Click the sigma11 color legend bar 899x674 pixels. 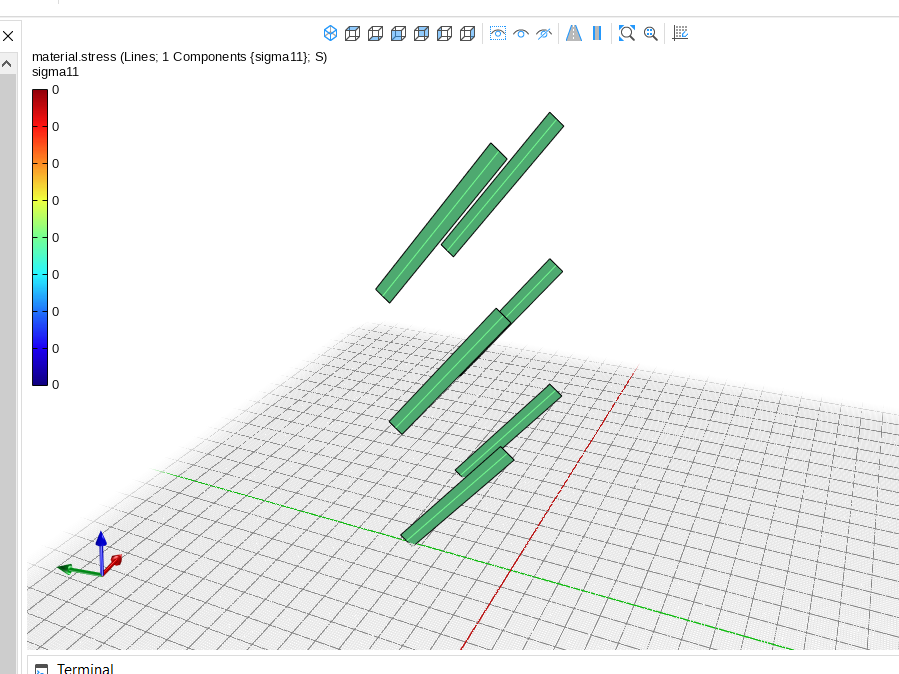[x=40, y=237]
